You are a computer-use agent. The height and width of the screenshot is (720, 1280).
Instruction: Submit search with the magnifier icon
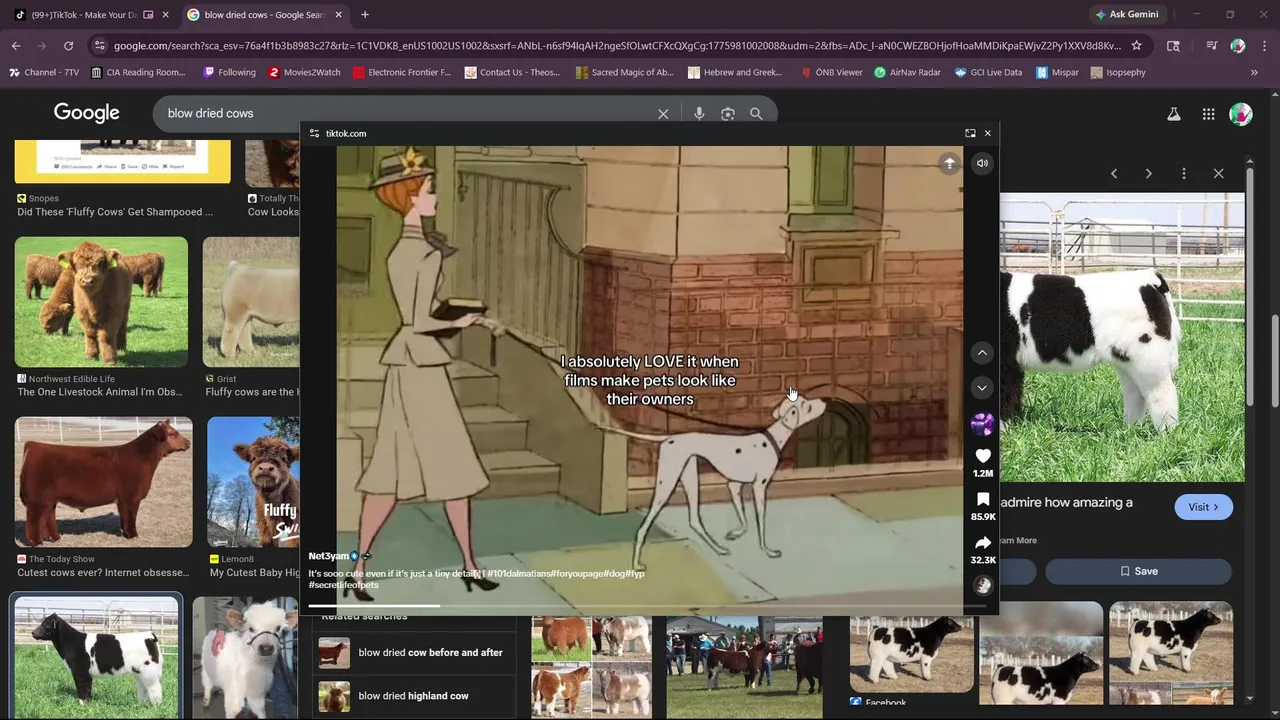756,114
